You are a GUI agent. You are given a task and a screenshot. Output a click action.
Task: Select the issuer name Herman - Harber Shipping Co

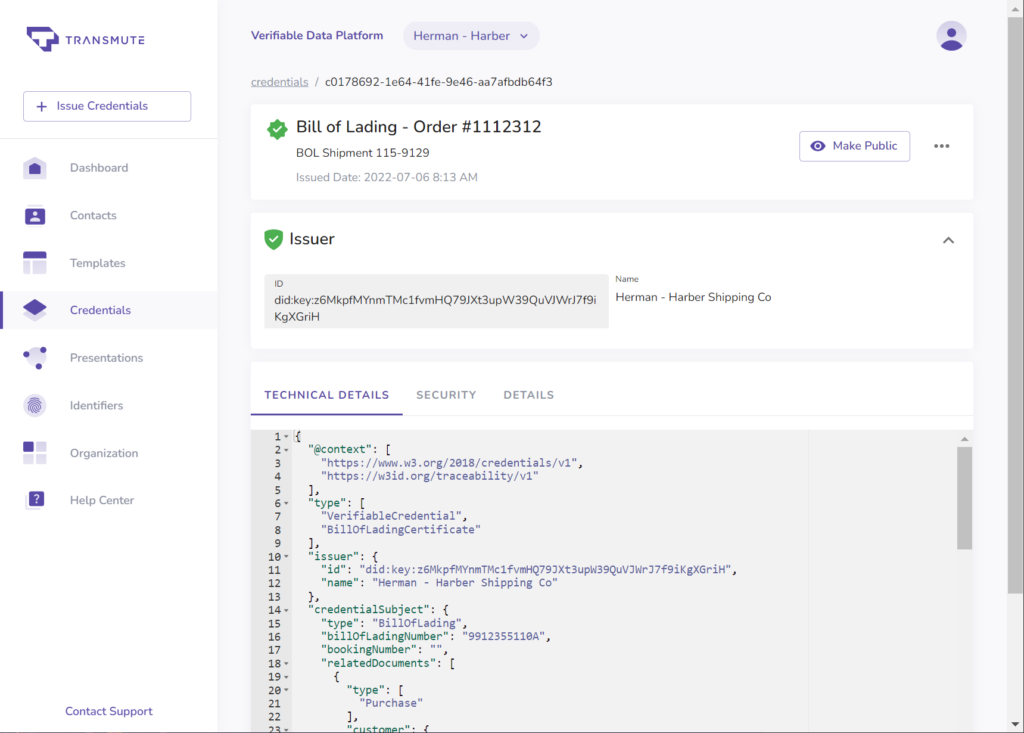693,297
